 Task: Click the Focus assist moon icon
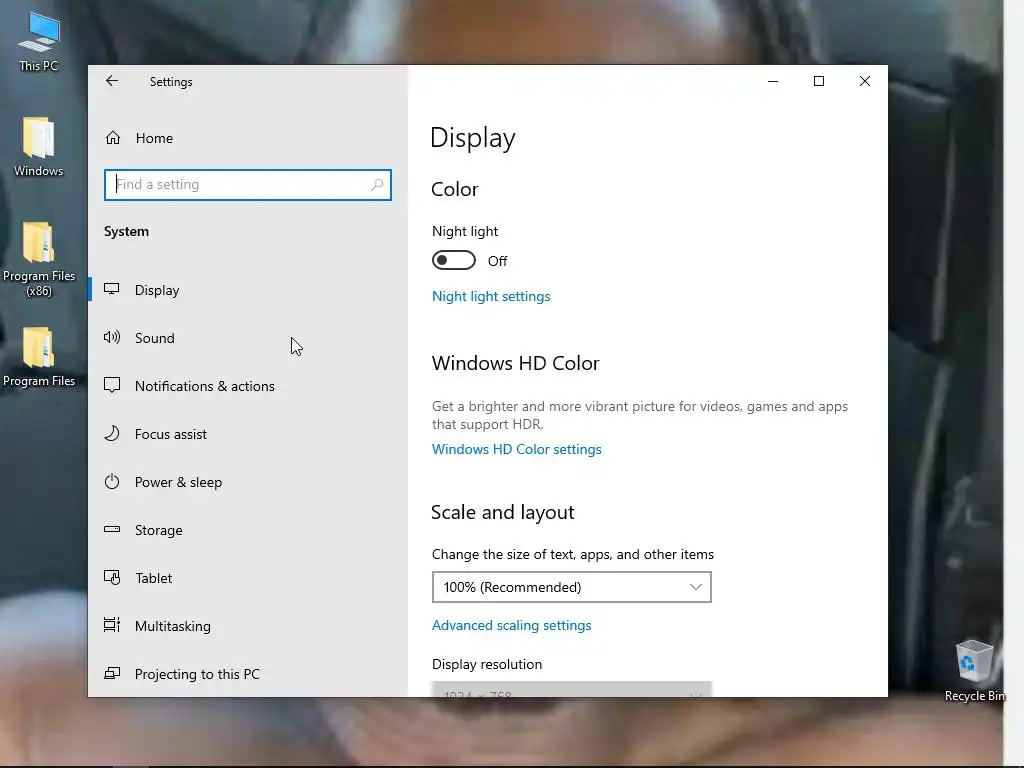112,434
